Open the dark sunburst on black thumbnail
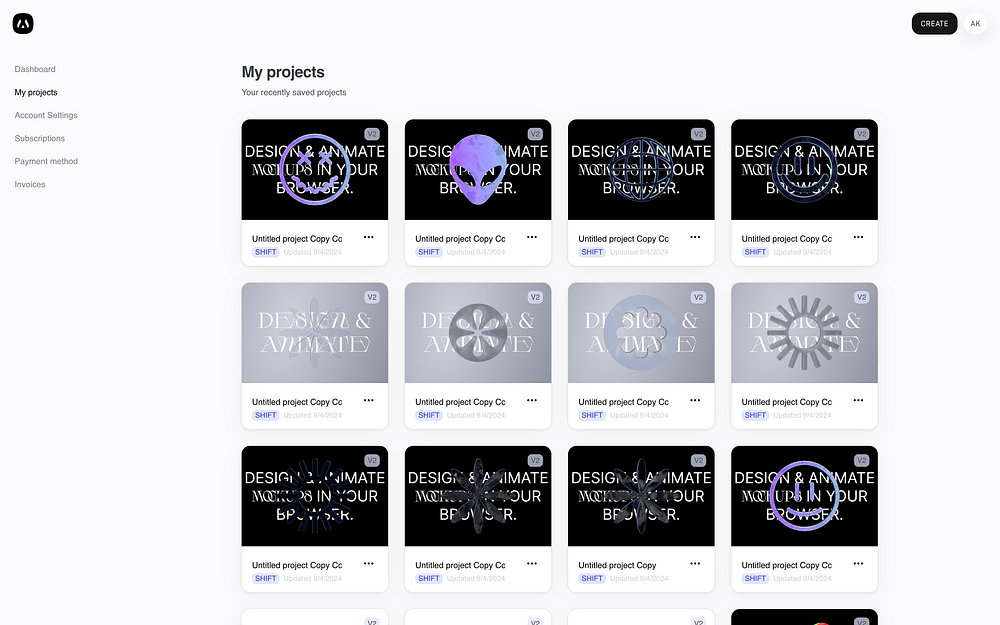The image size is (1000, 625). tap(314, 496)
